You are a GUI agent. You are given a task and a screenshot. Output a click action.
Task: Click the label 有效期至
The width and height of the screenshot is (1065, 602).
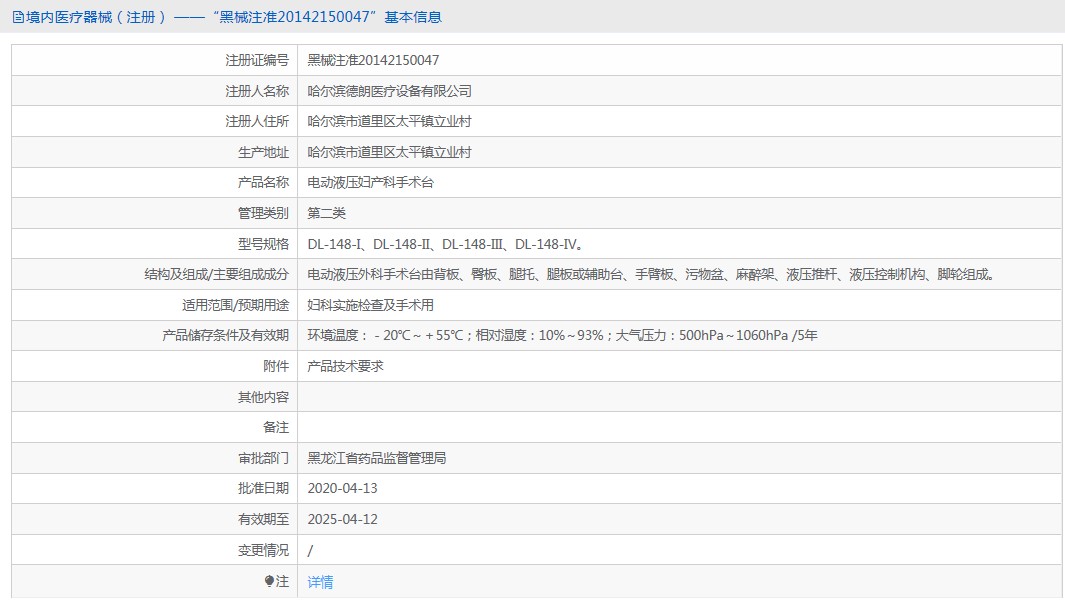pos(263,519)
